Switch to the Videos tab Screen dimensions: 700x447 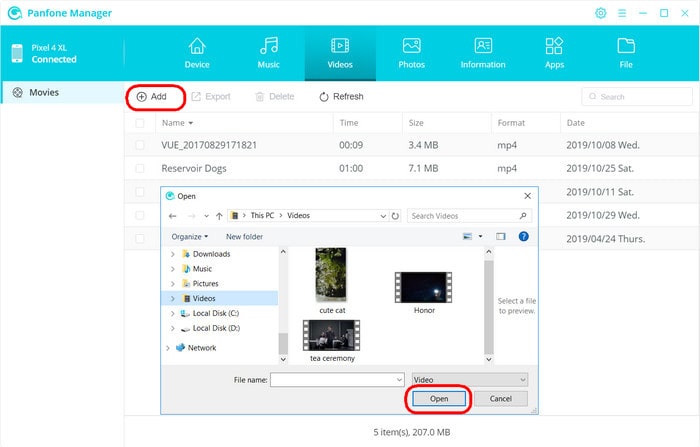coord(340,53)
